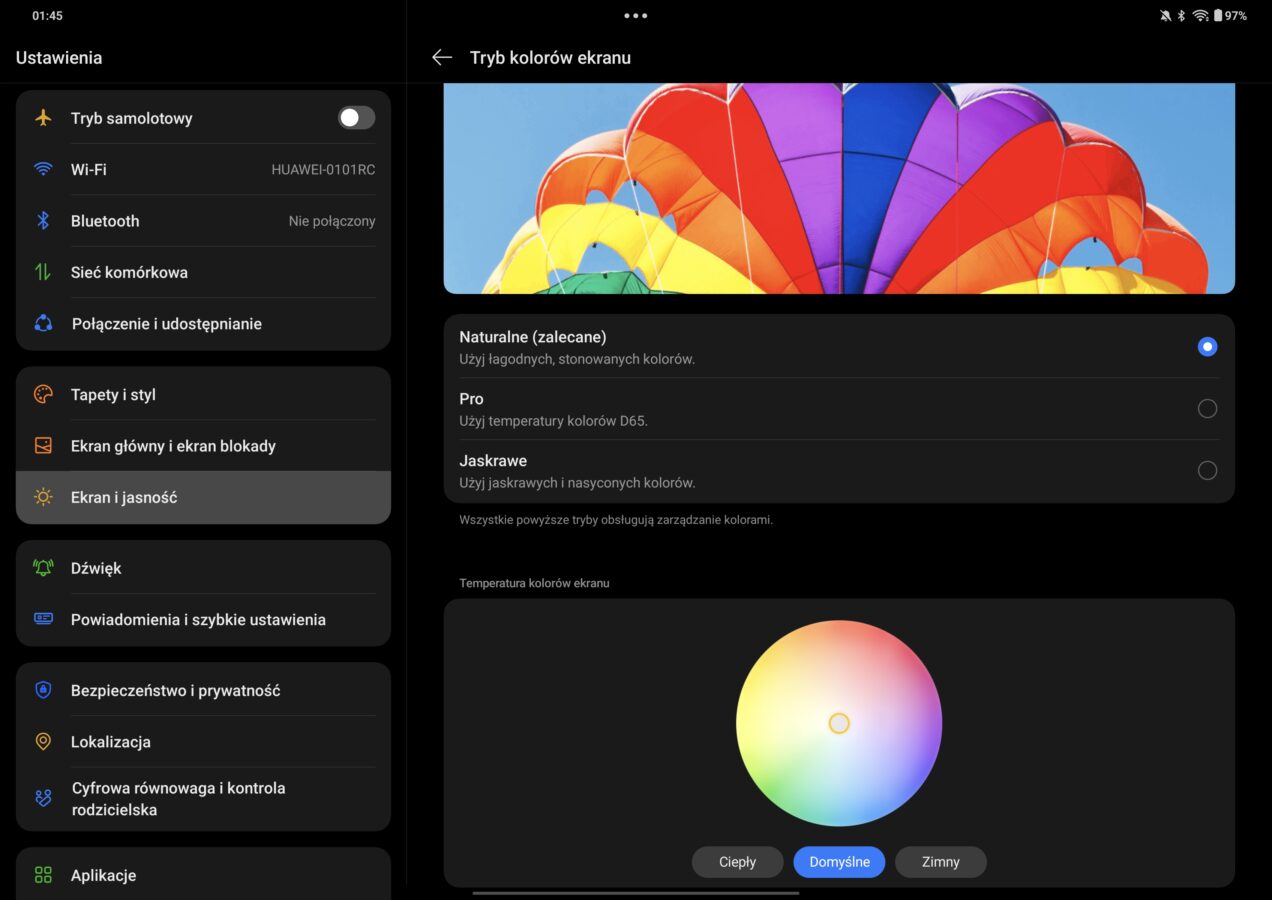This screenshot has width=1272, height=900.
Task: Open Lokalizacja settings
Action: (x=203, y=742)
